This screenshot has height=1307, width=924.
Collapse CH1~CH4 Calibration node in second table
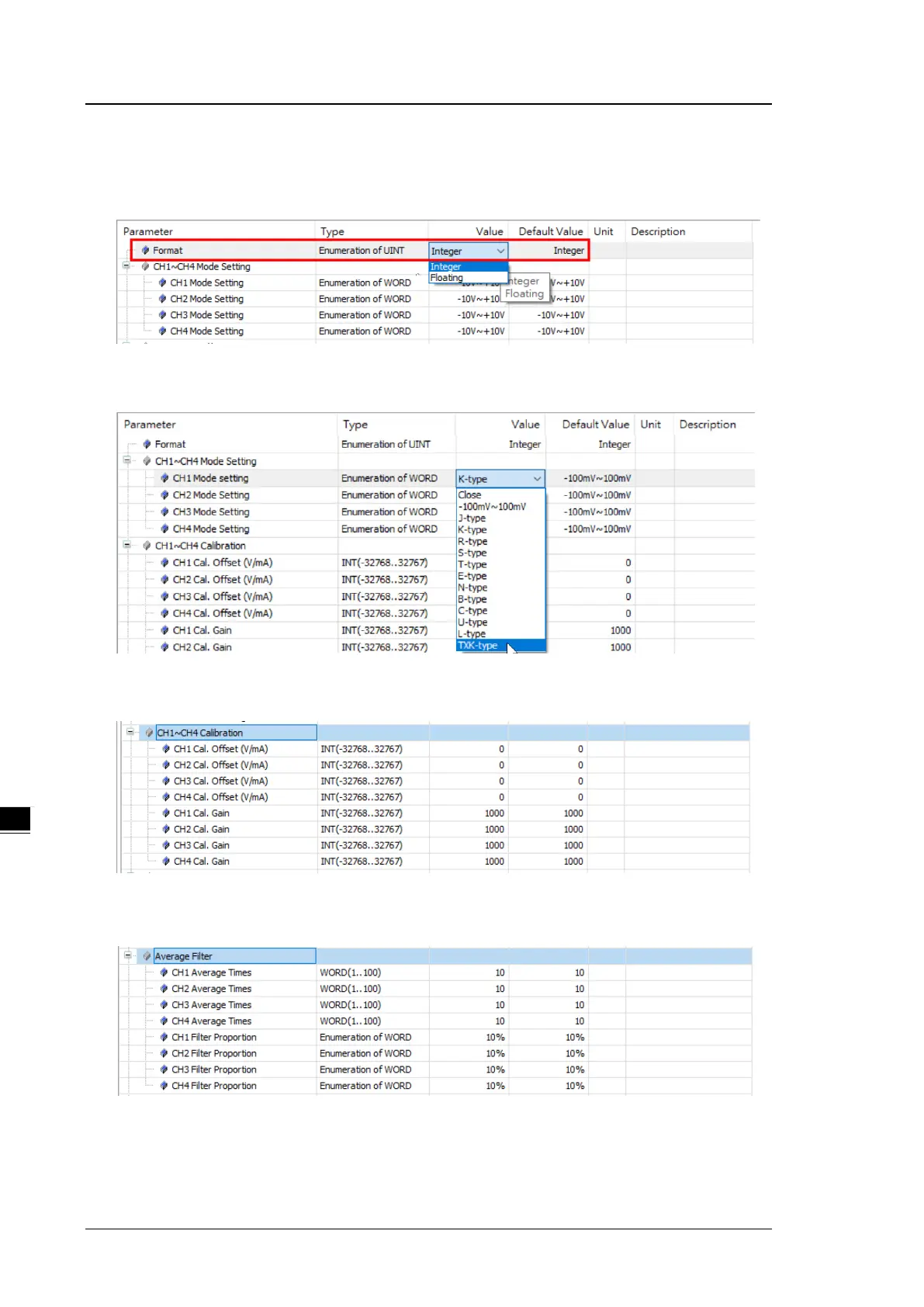tap(127, 545)
